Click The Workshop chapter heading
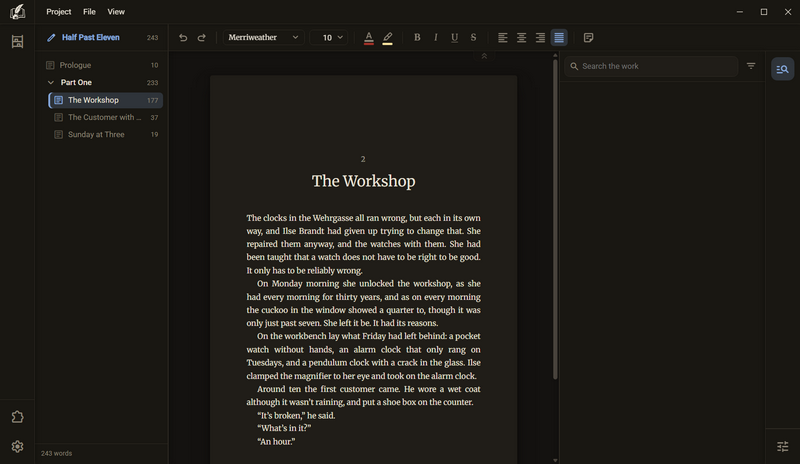800x464 pixels. (x=363, y=181)
